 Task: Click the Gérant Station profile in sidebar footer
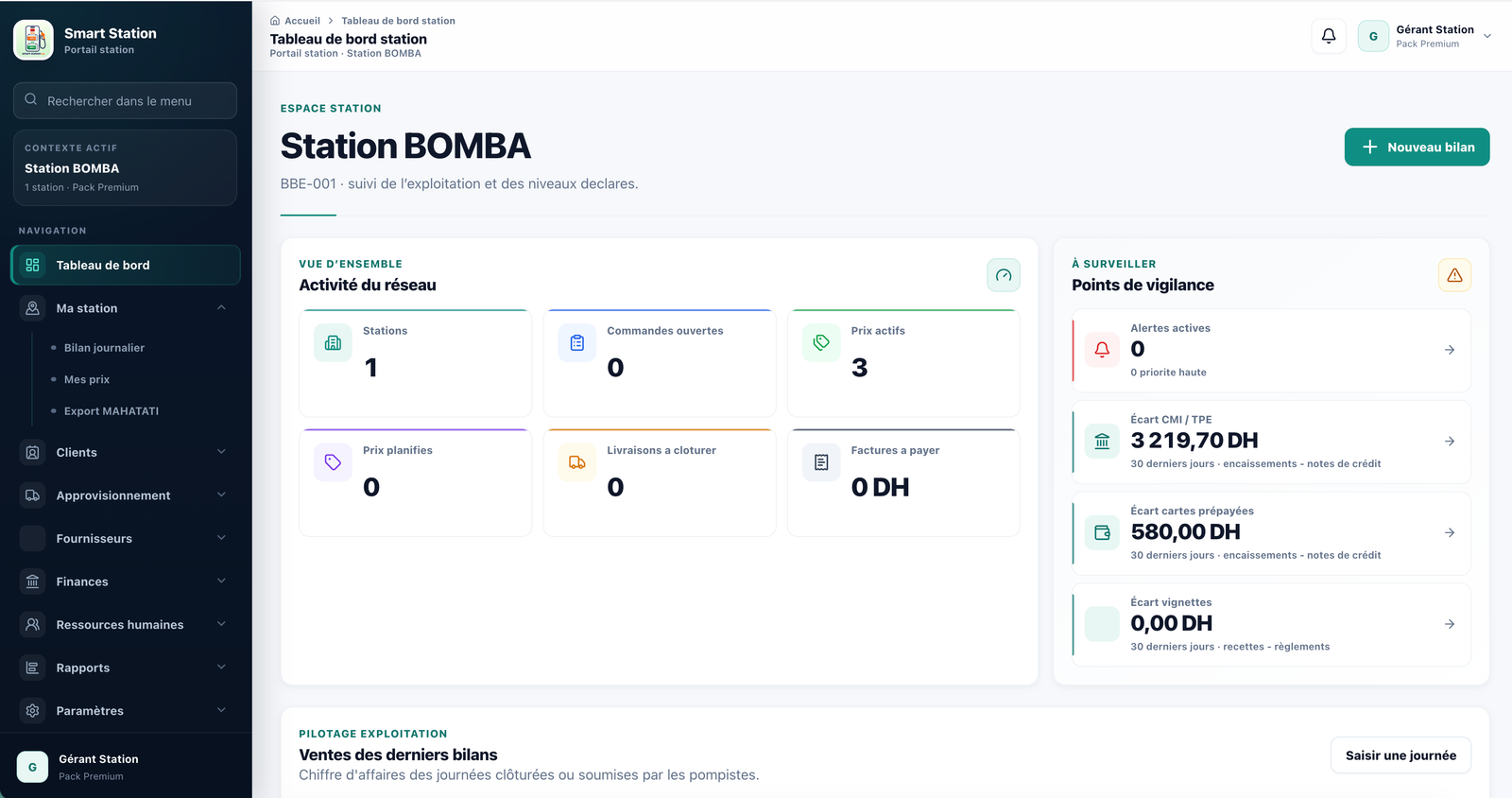(x=126, y=767)
